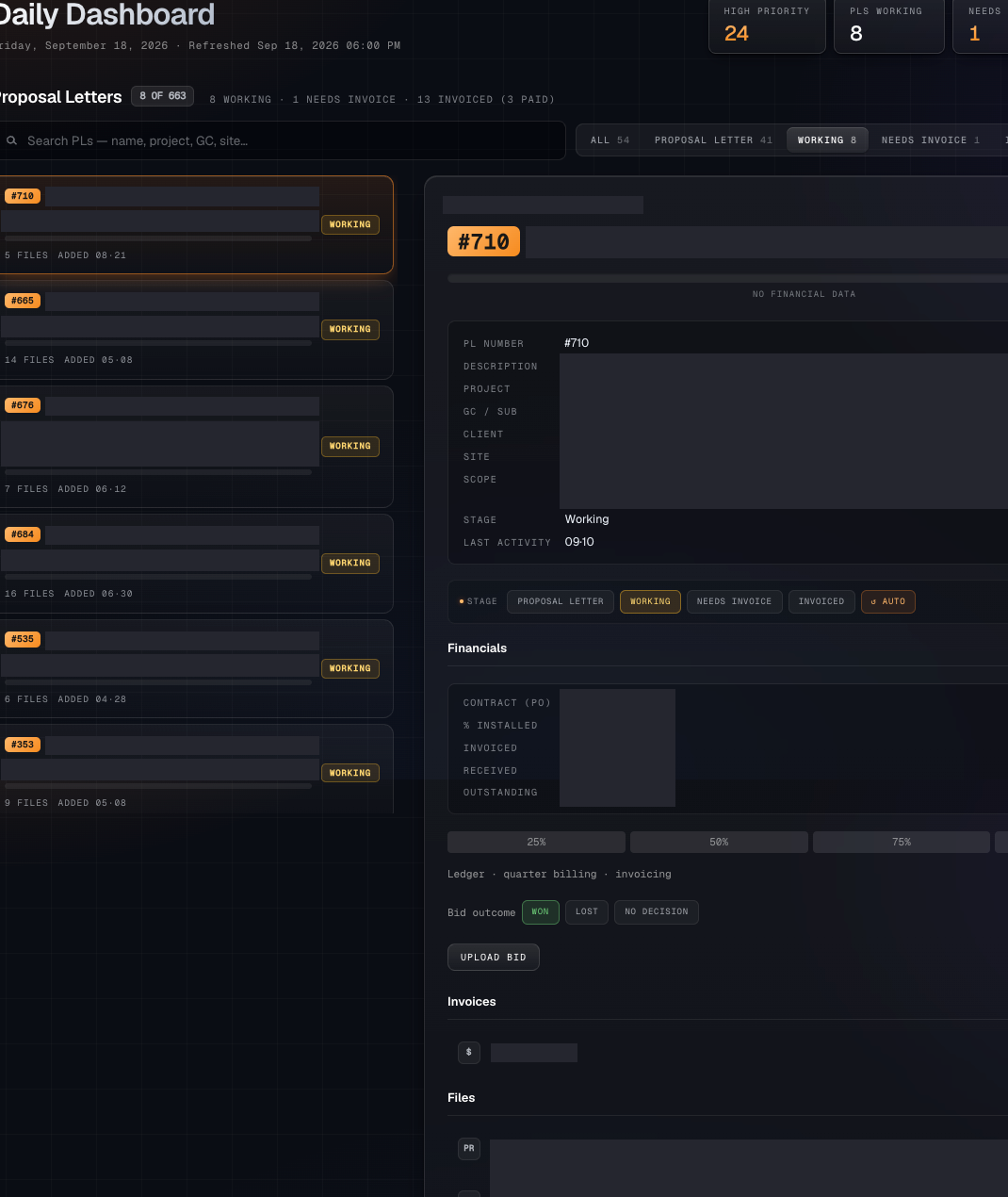
Task: Click 'Ledger · quarter billing · invoicing' text
Action: (x=560, y=875)
